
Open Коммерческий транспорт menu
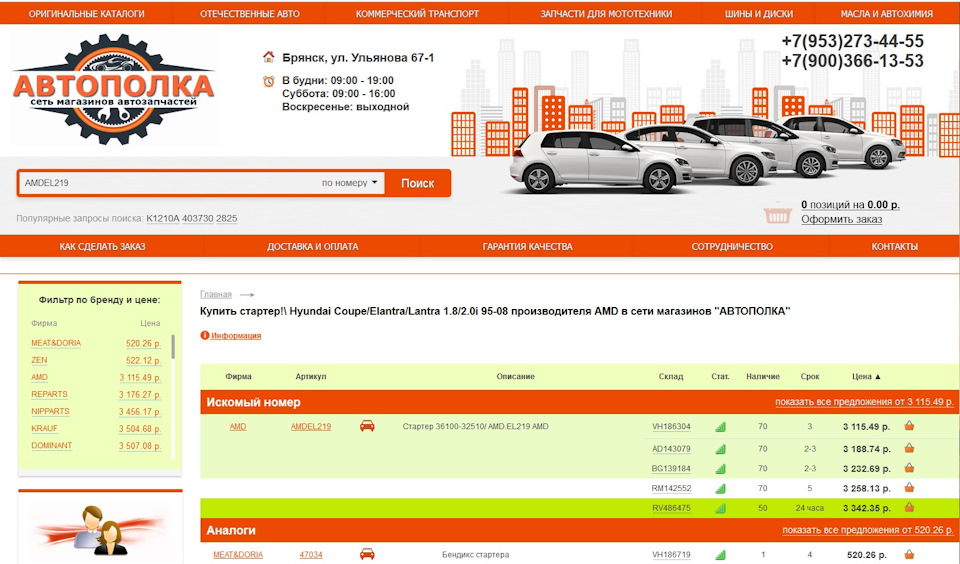tap(417, 13)
